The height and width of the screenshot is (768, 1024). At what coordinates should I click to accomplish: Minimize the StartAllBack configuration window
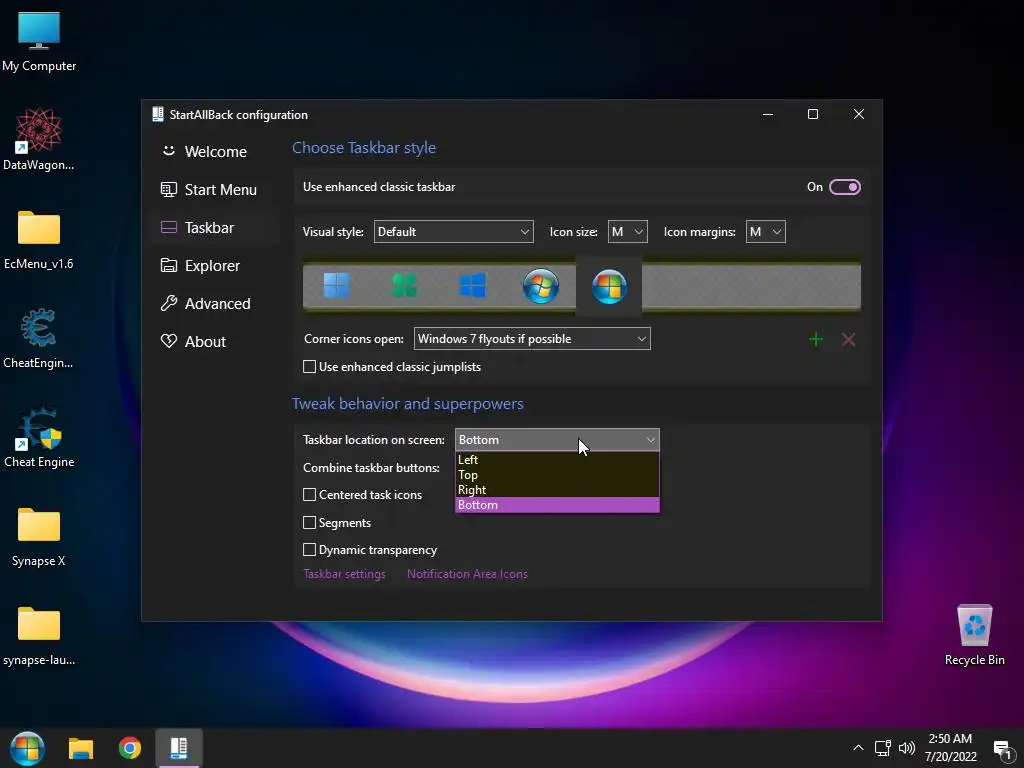[x=768, y=114]
